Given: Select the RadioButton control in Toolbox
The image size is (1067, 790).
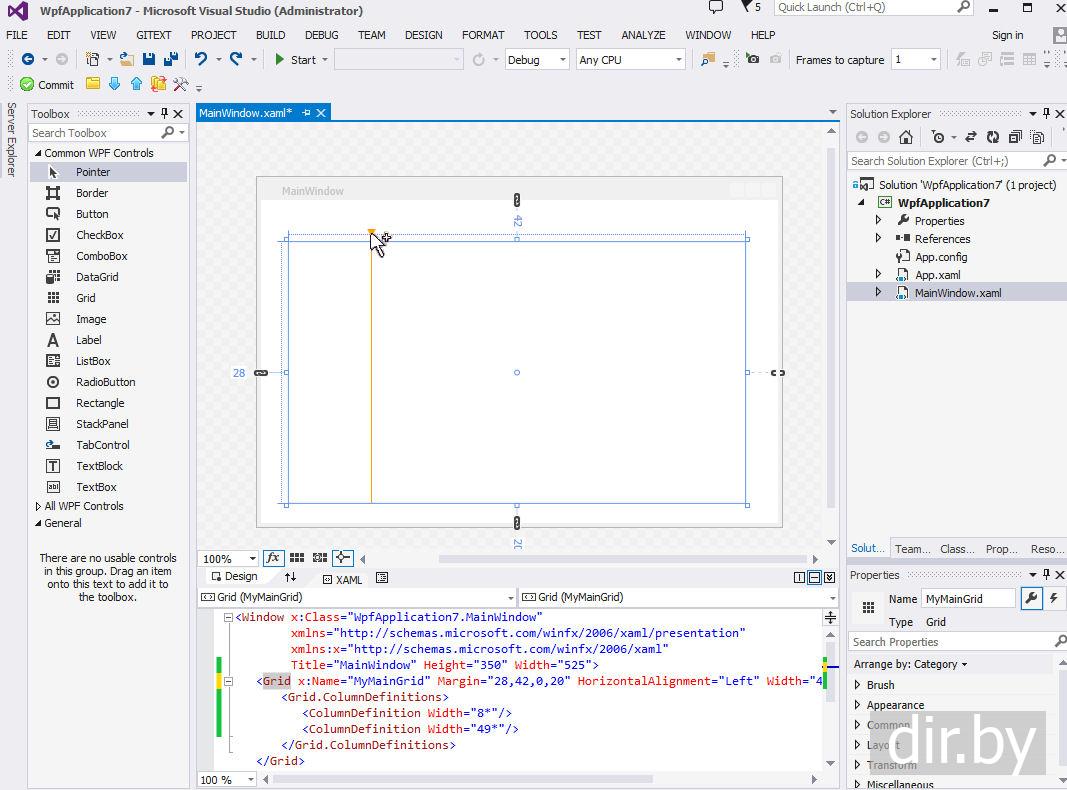Looking at the screenshot, I should pyautogui.click(x=105, y=382).
